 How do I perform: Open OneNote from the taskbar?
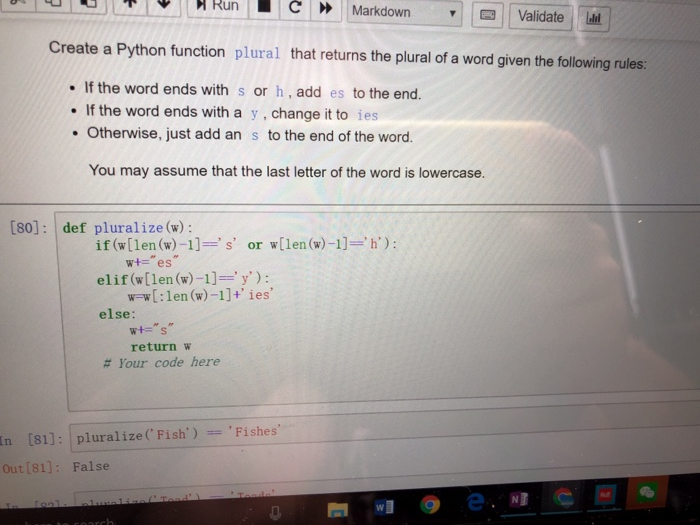tap(518, 499)
